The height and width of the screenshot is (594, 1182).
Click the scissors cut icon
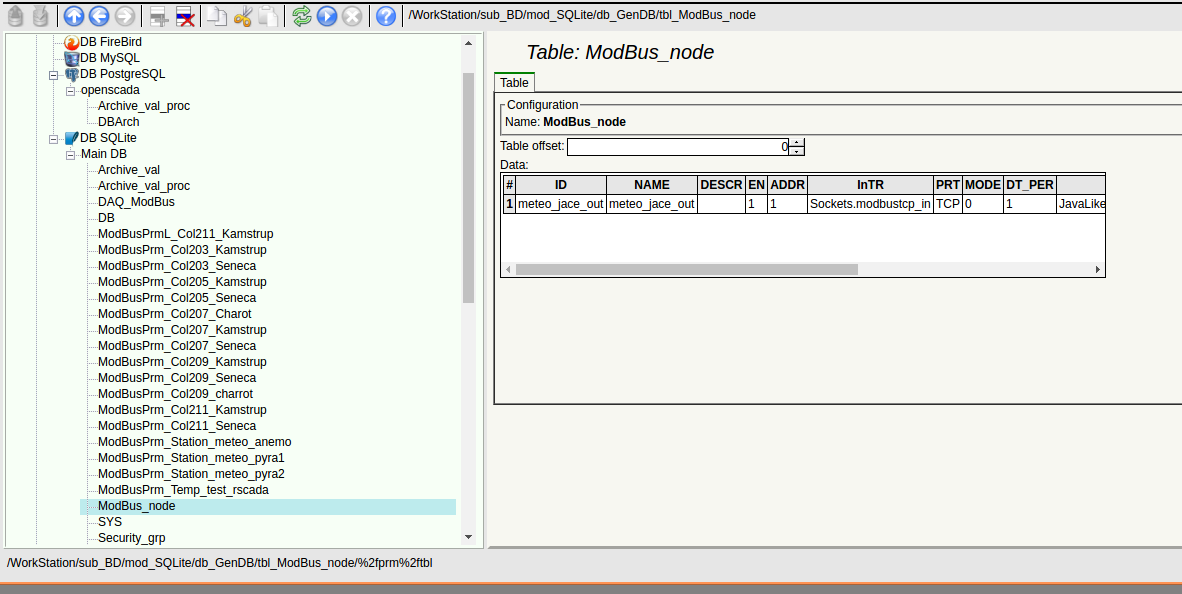pos(243,15)
